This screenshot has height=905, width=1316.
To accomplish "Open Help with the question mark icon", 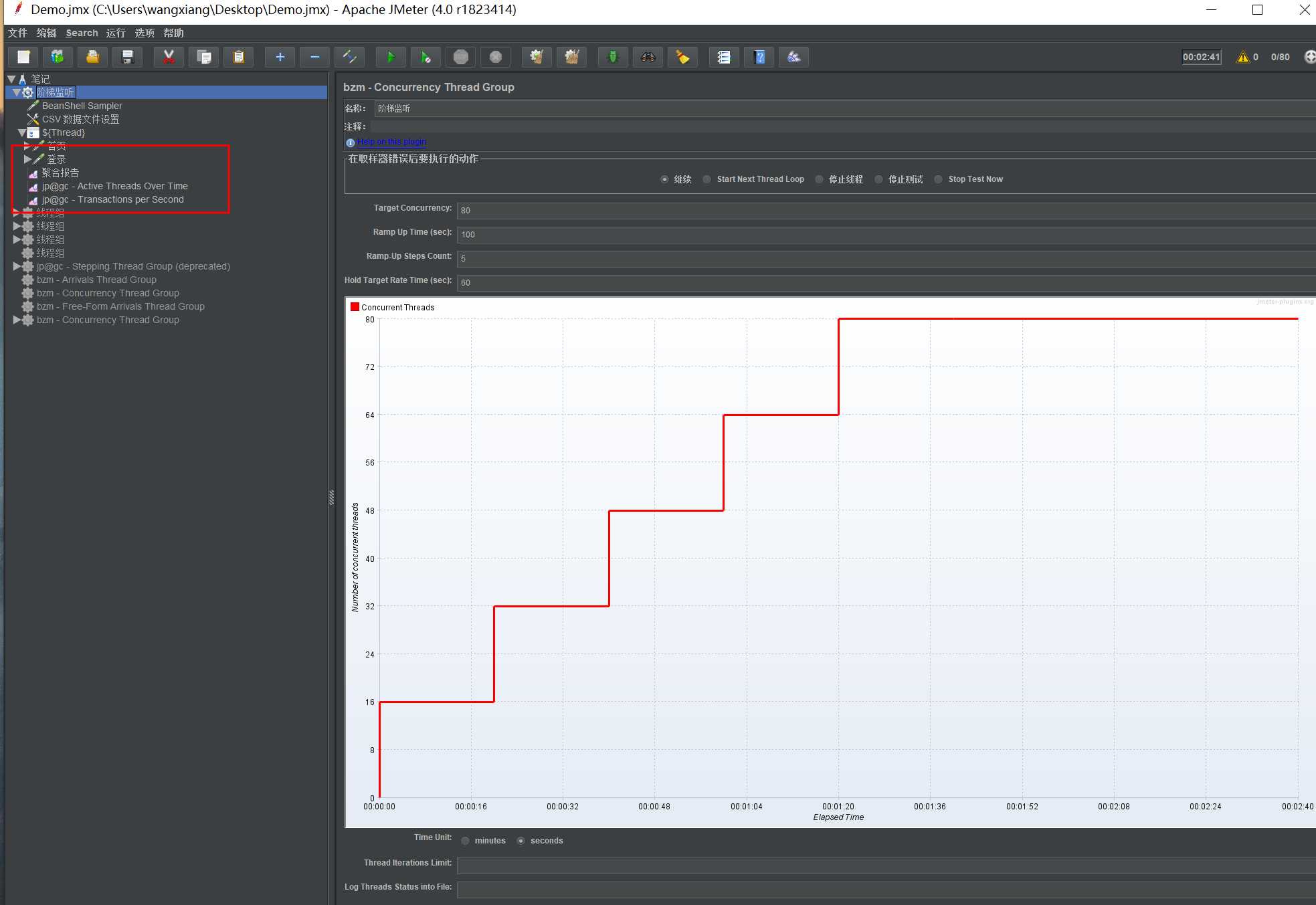I will tap(759, 57).
